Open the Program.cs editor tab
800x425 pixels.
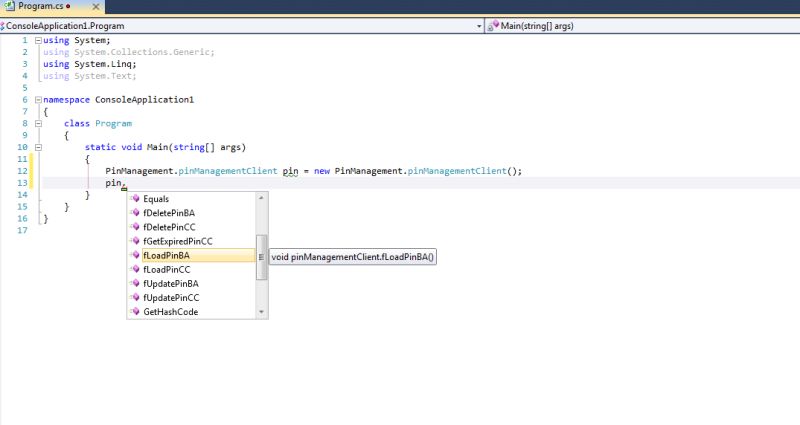coord(51,7)
